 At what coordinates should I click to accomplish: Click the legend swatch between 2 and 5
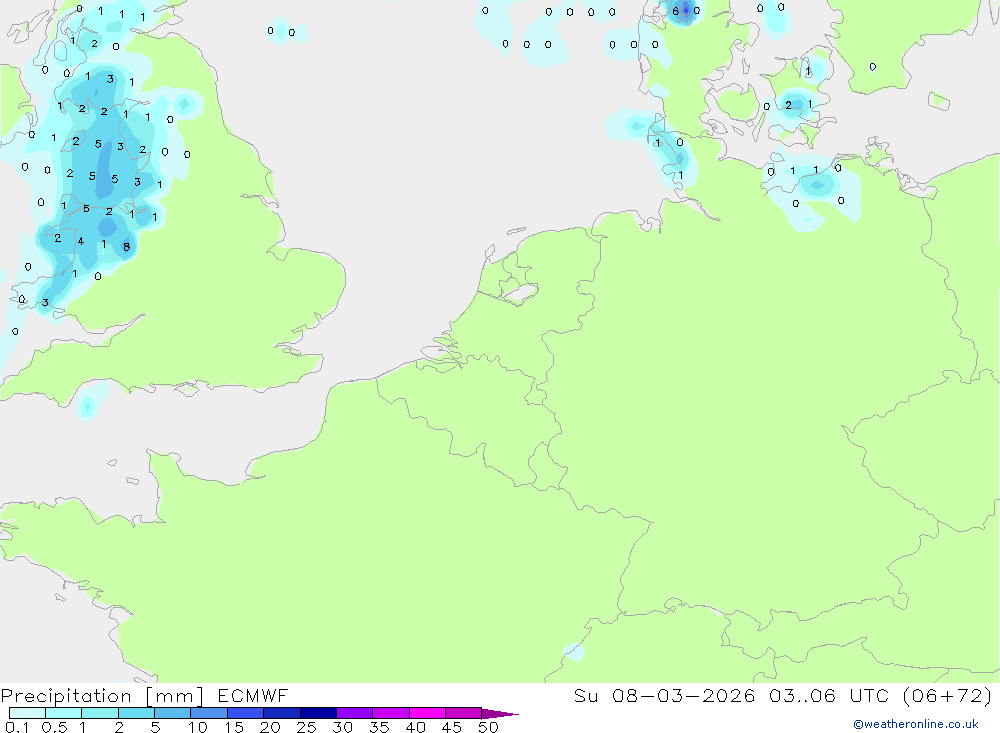coord(136,713)
